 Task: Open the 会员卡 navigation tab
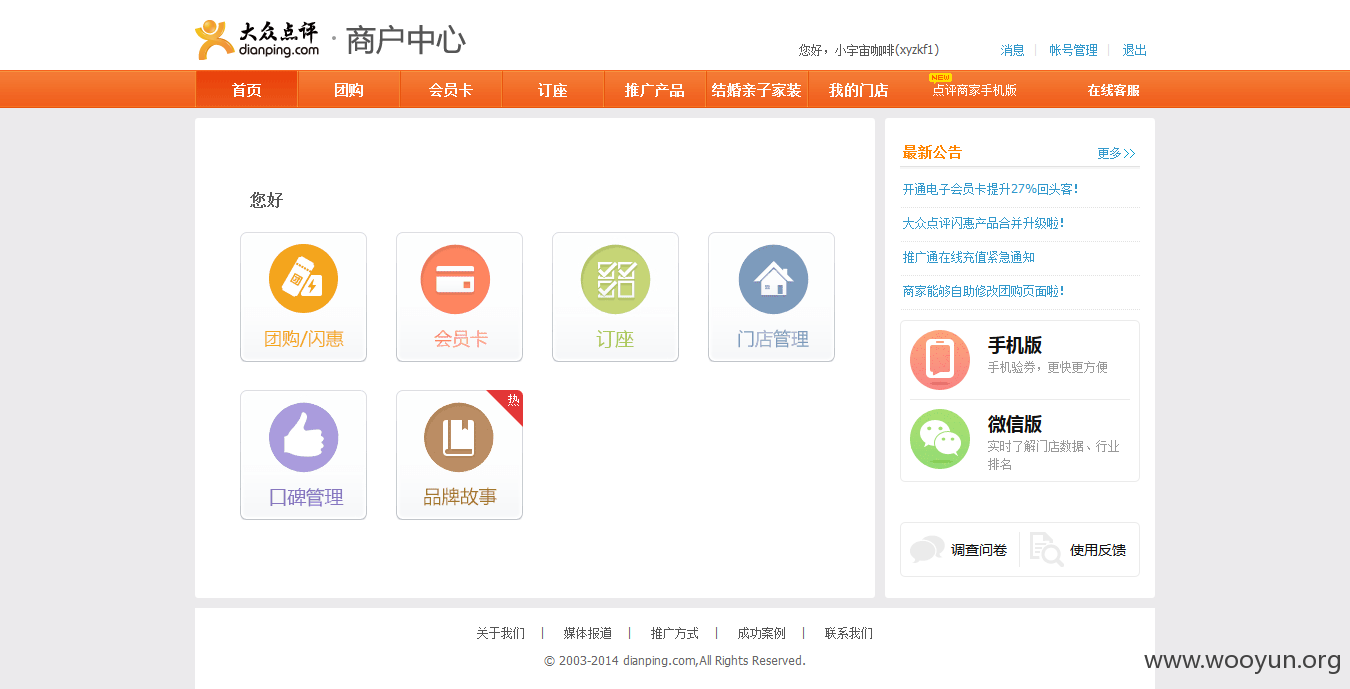(x=451, y=90)
